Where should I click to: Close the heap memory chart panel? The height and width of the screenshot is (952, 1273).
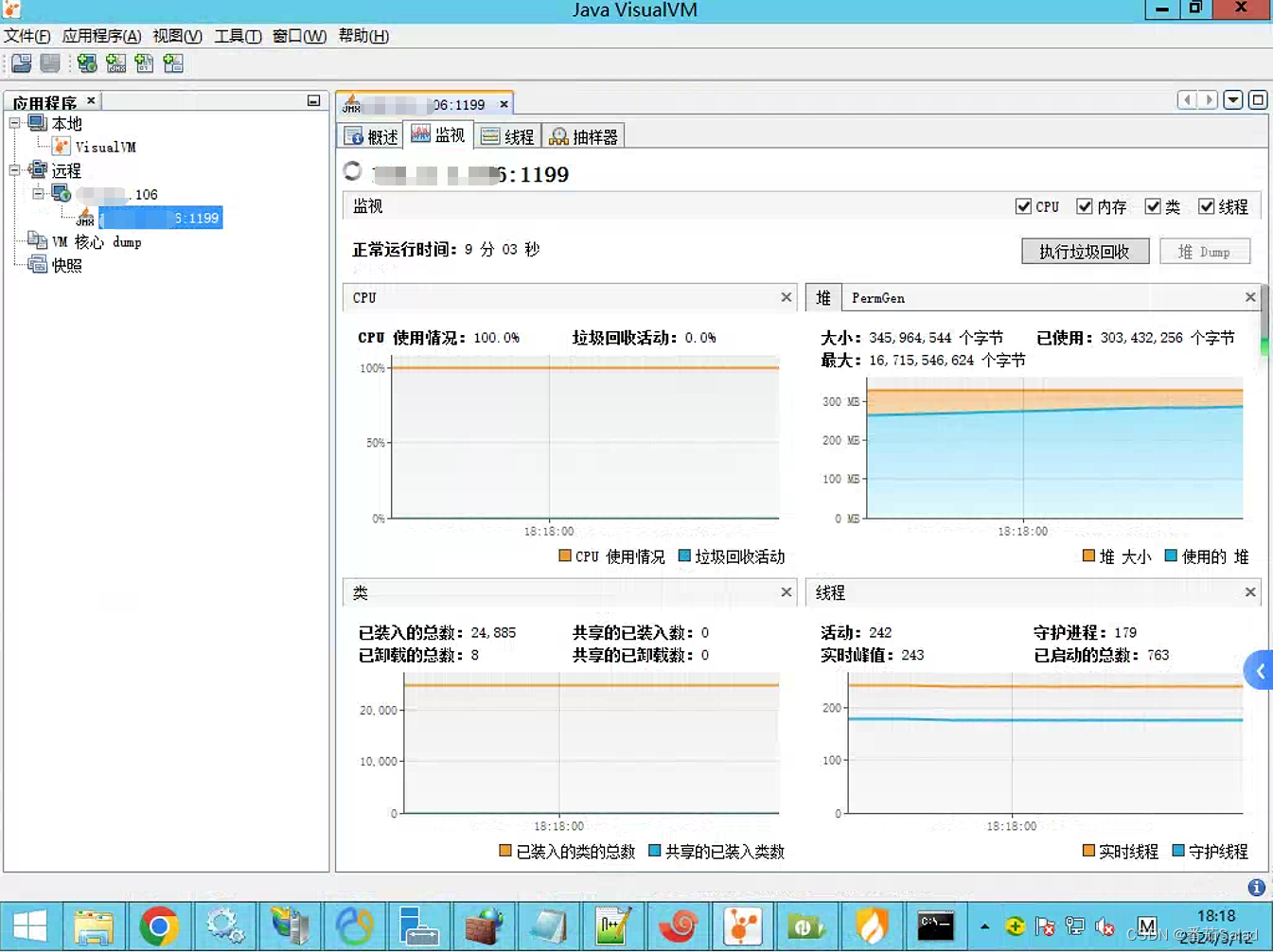(1250, 297)
